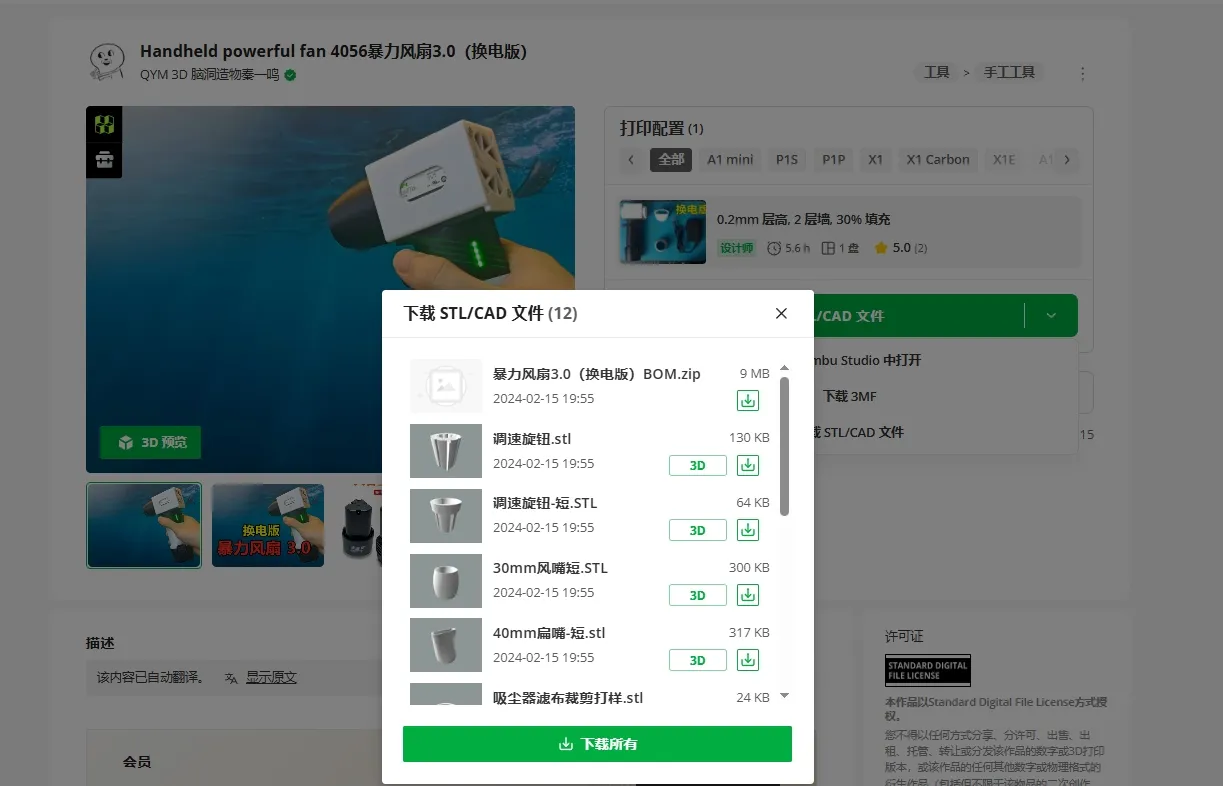
Task: Click the 5.6 h print time label
Action: click(x=788, y=248)
